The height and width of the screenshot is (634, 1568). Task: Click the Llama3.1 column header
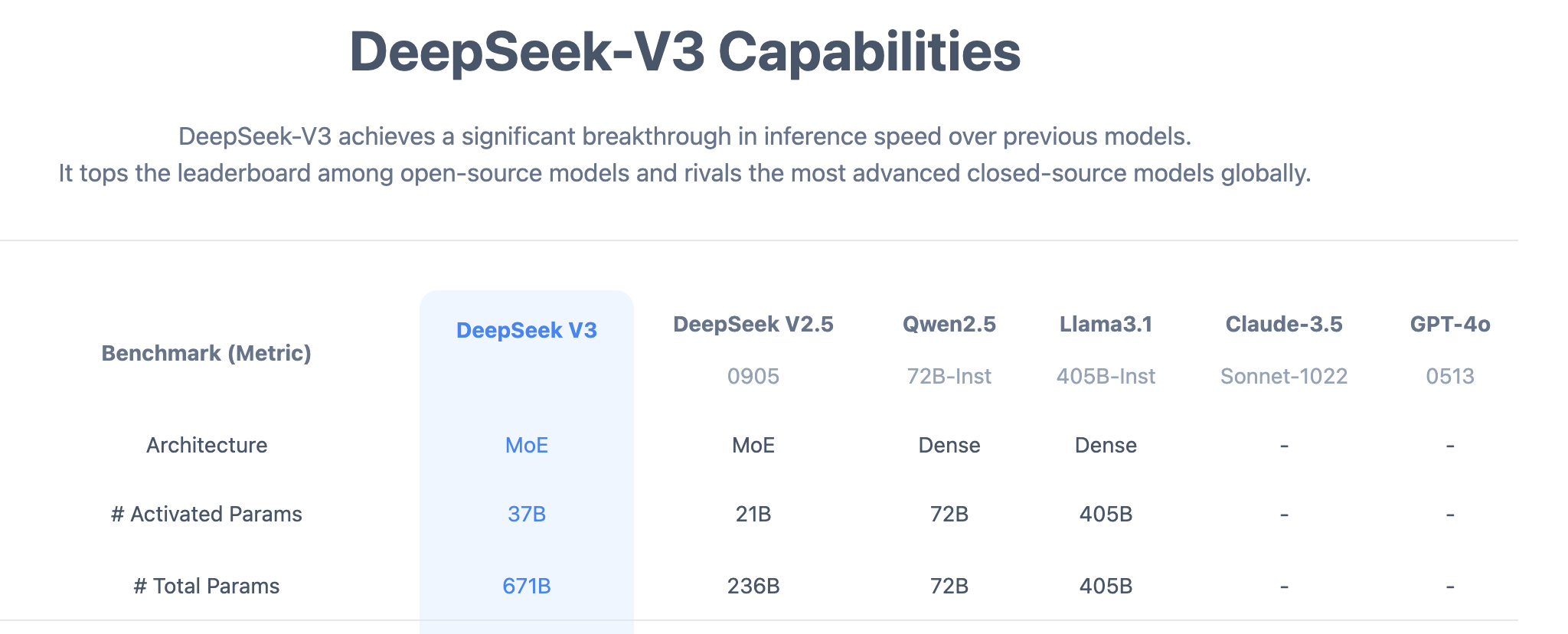click(x=1106, y=324)
